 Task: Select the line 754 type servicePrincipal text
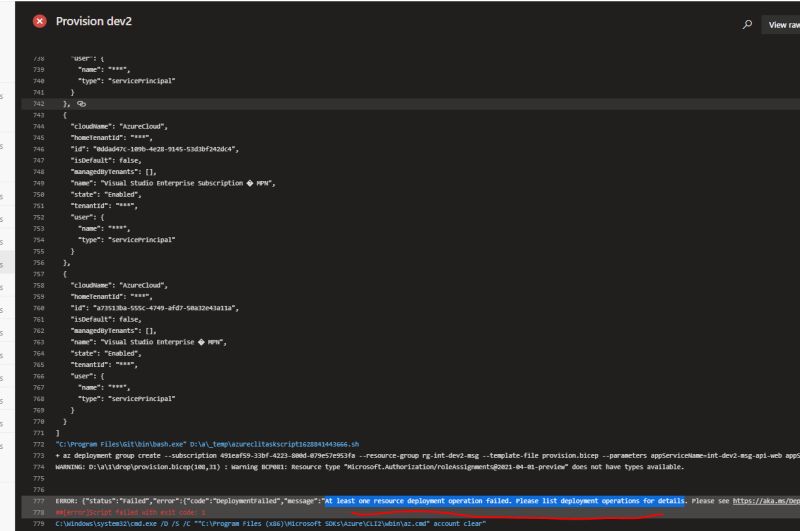click(127, 240)
